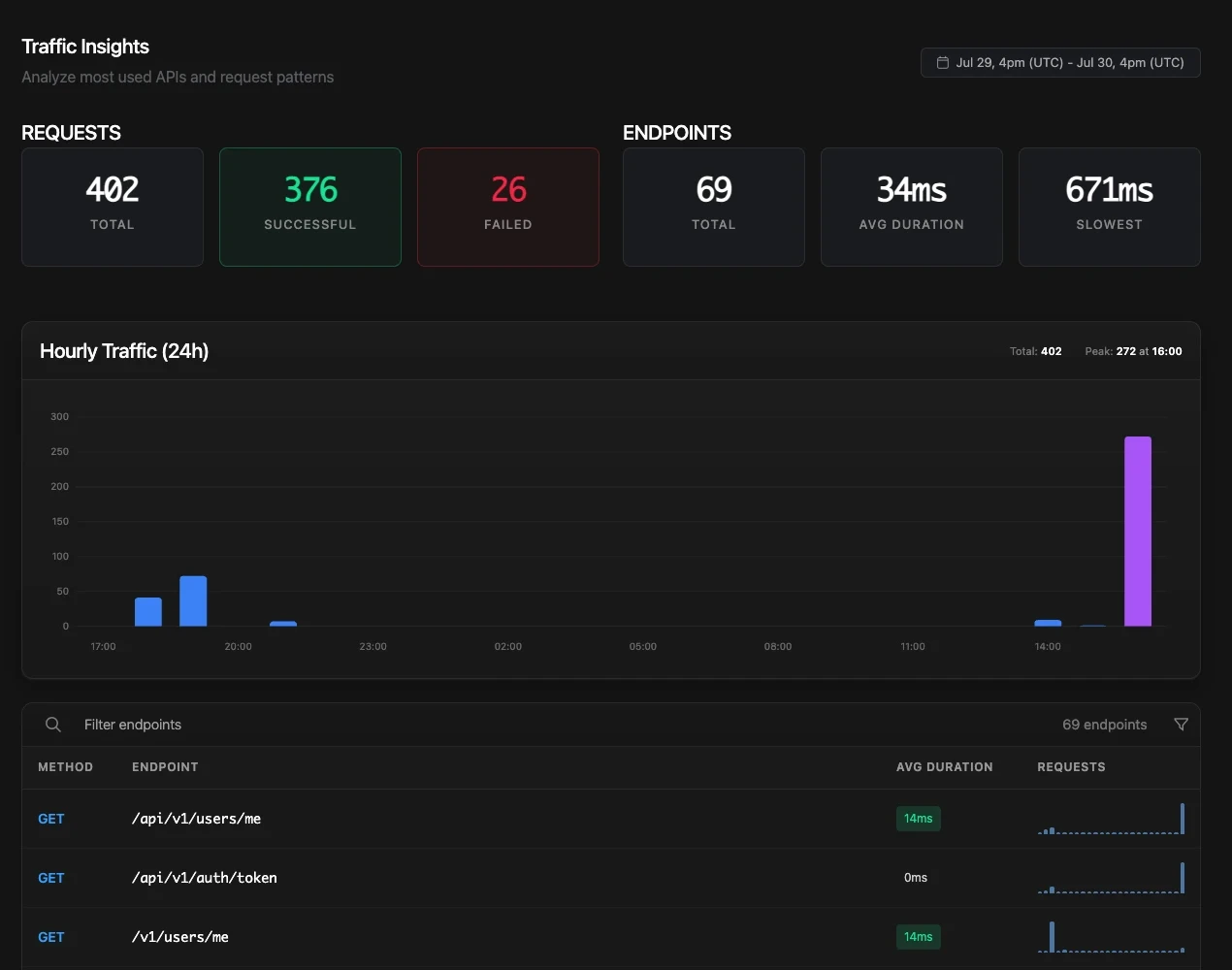Click the 671ms Slowest card
Image resolution: width=1232 pixels, height=970 pixels.
pyautogui.click(x=1110, y=207)
